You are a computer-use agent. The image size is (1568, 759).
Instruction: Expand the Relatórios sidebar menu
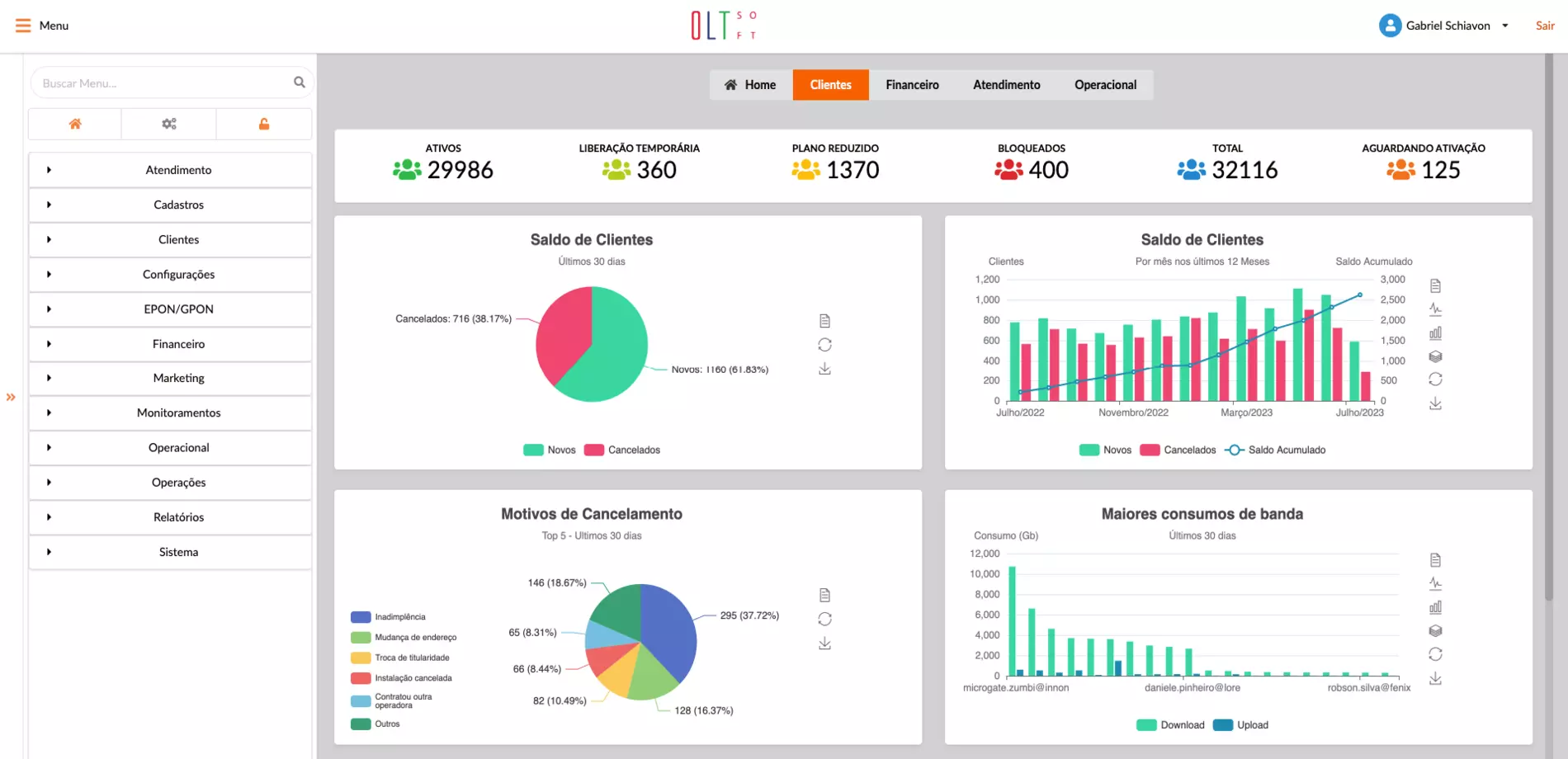[x=170, y=517]
